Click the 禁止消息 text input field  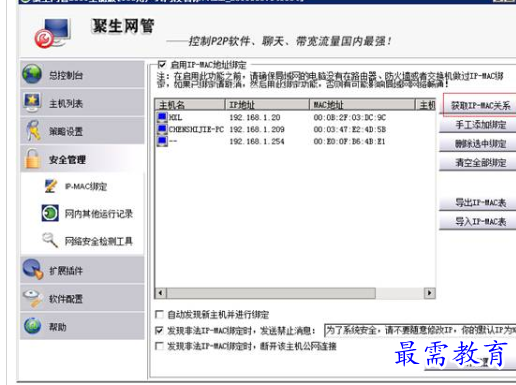pos(420,330)
